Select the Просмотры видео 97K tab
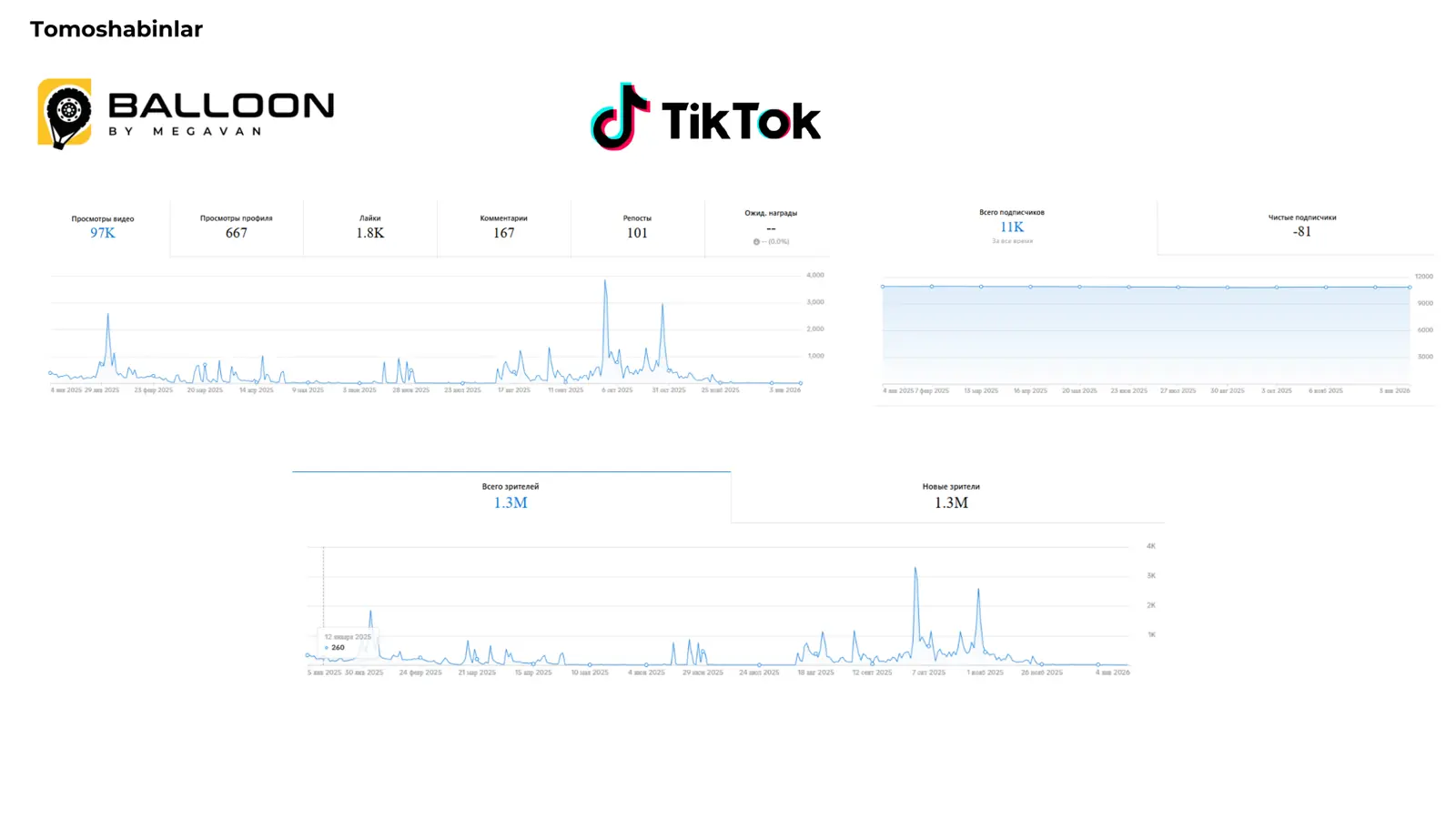Image resolution: width=1456 pixels, height=819 pixels. (103, 227)
